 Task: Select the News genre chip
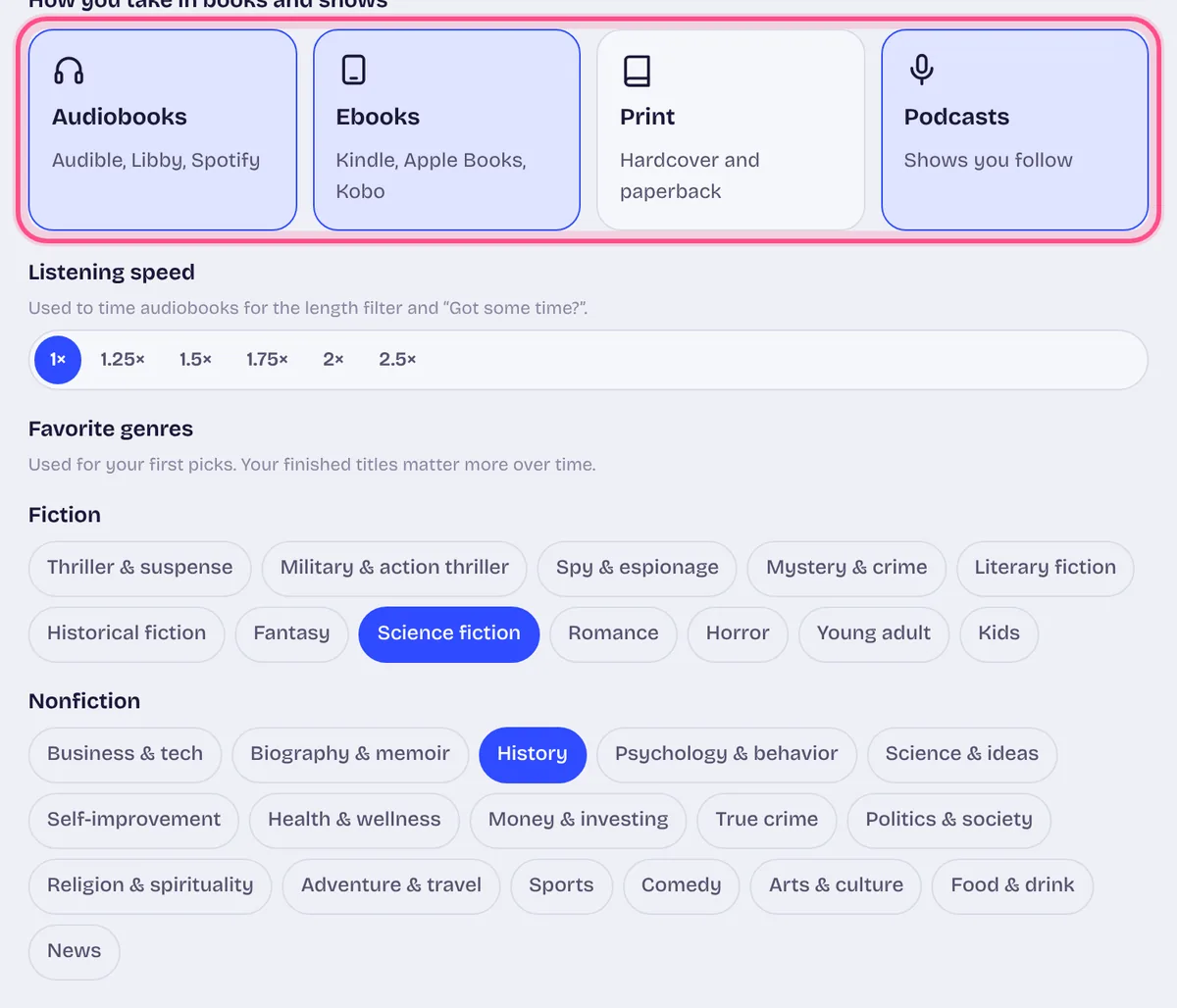tap(75, 951)
